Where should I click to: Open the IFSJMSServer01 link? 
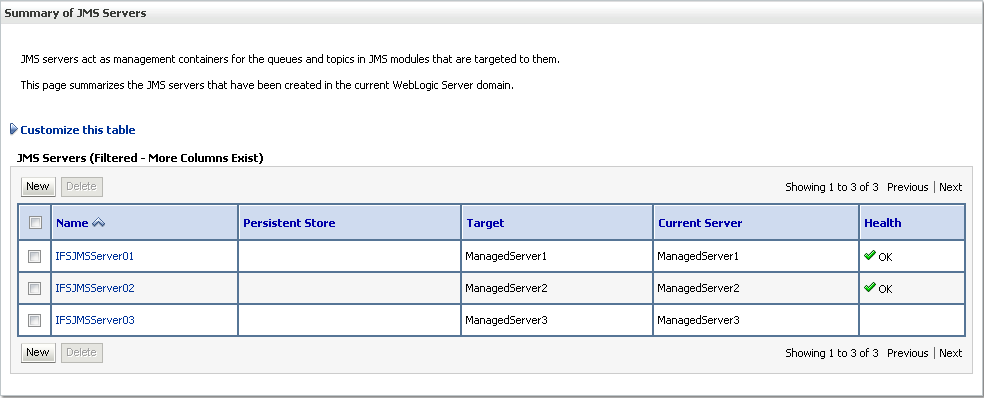(x=95, y=256)
